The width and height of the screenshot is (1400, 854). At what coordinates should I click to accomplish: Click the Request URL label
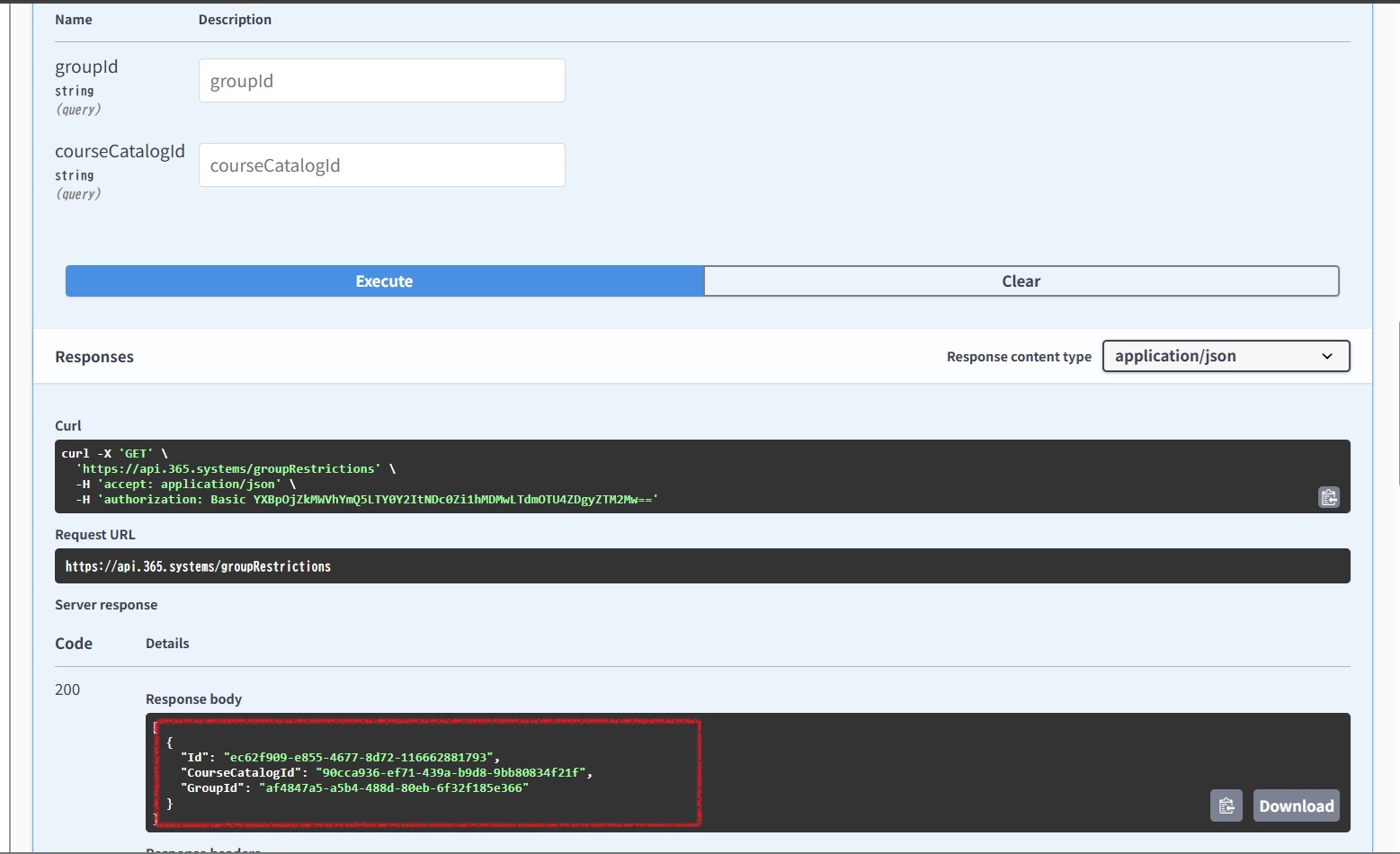pos(95,535)
